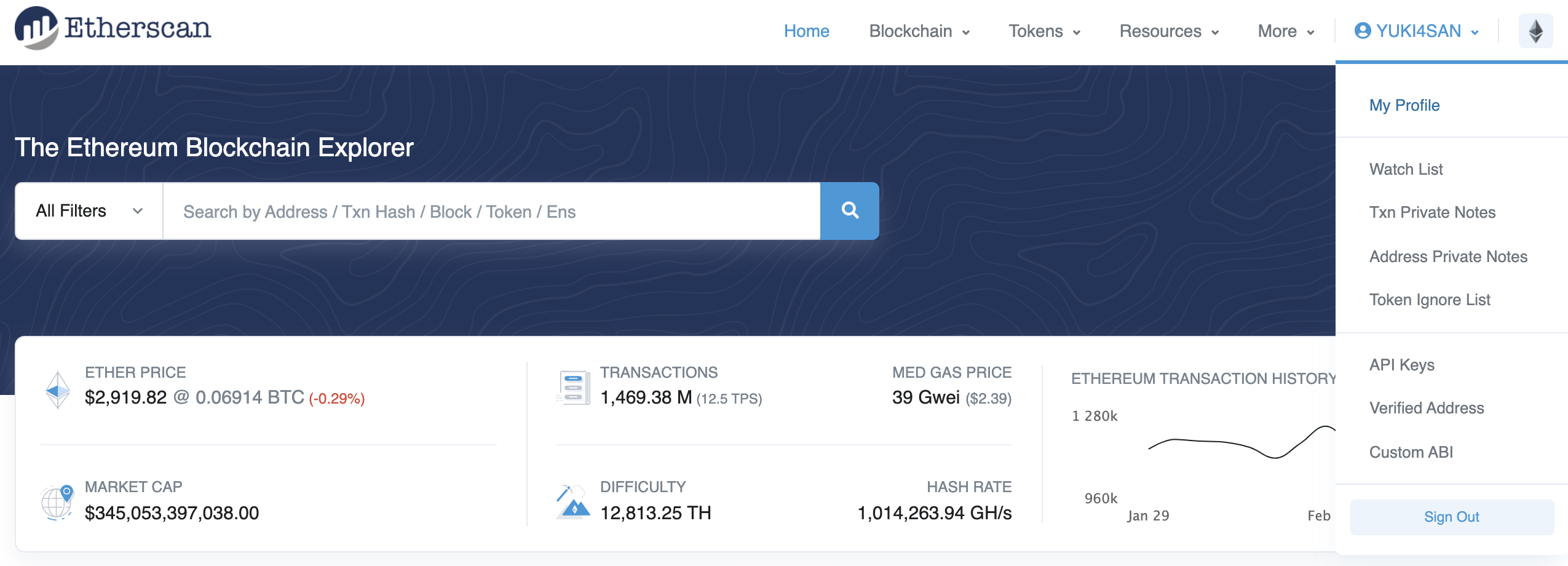This screenshot has width=1568, height=566.
Task: Click the ($2.39) gas cost text
Action: tap(989, 399)
